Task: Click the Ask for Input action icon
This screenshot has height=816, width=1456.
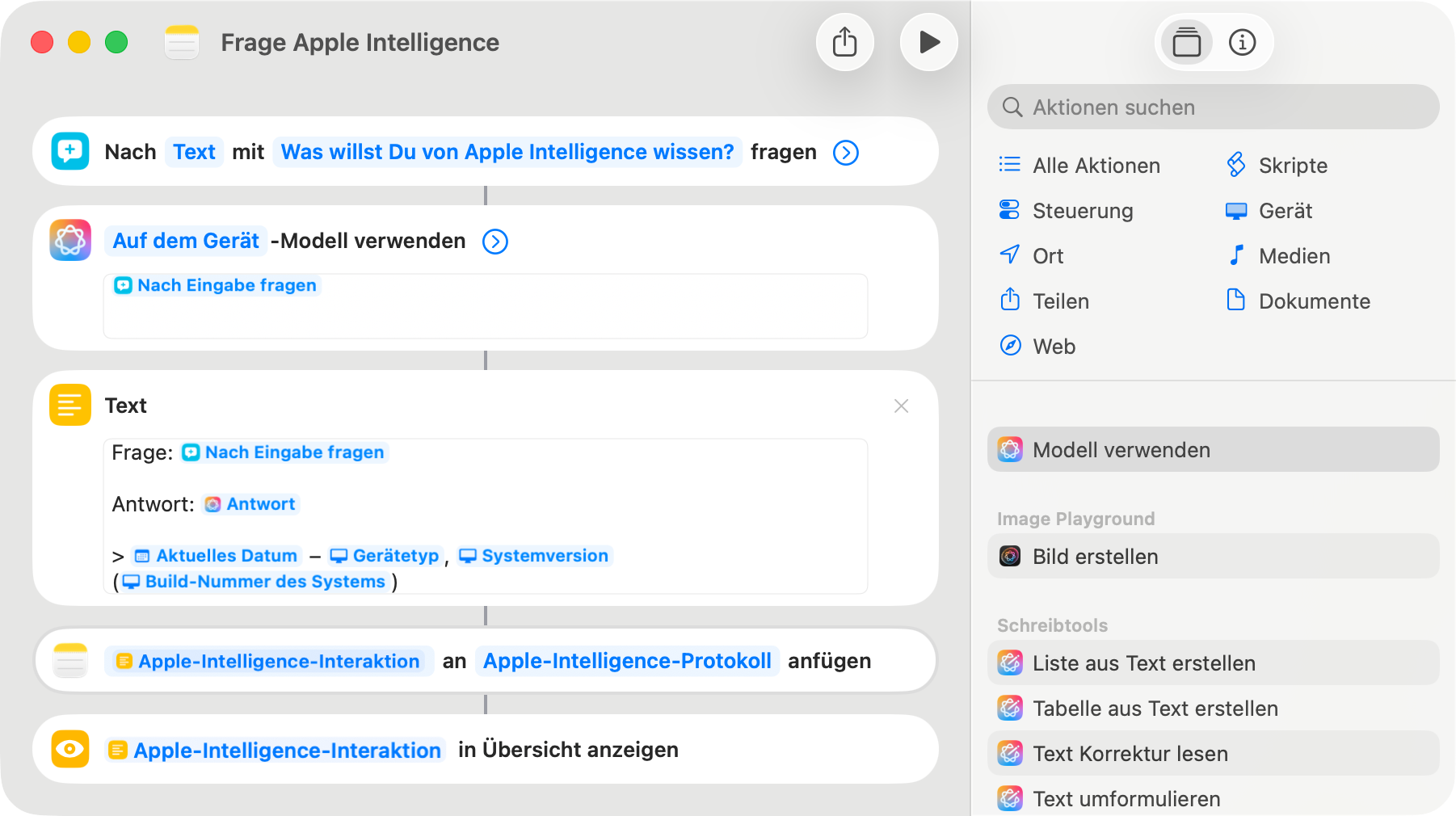Action: [x=70, y=151]
